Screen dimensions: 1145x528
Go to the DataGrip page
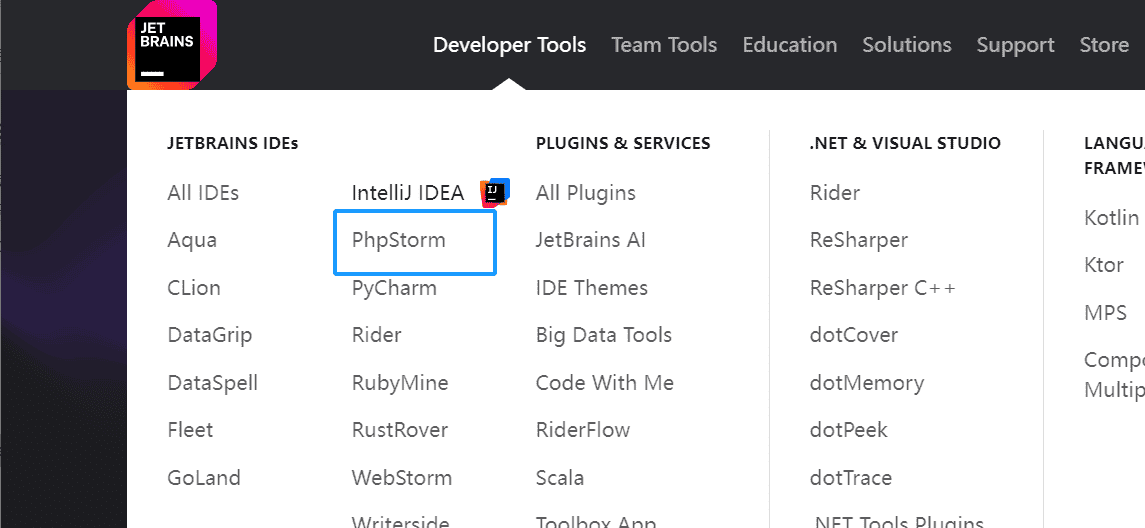(x=210, y=335)
